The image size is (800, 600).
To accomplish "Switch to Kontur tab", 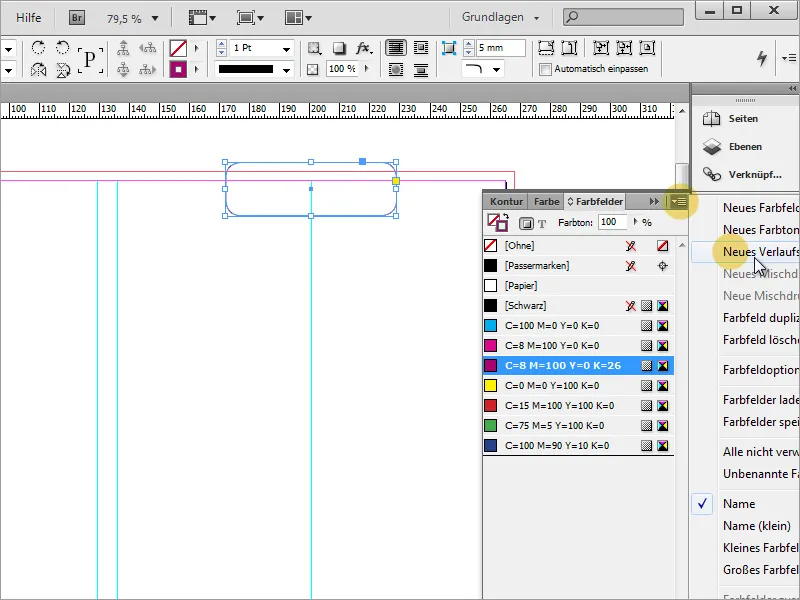I will (506, 202).
